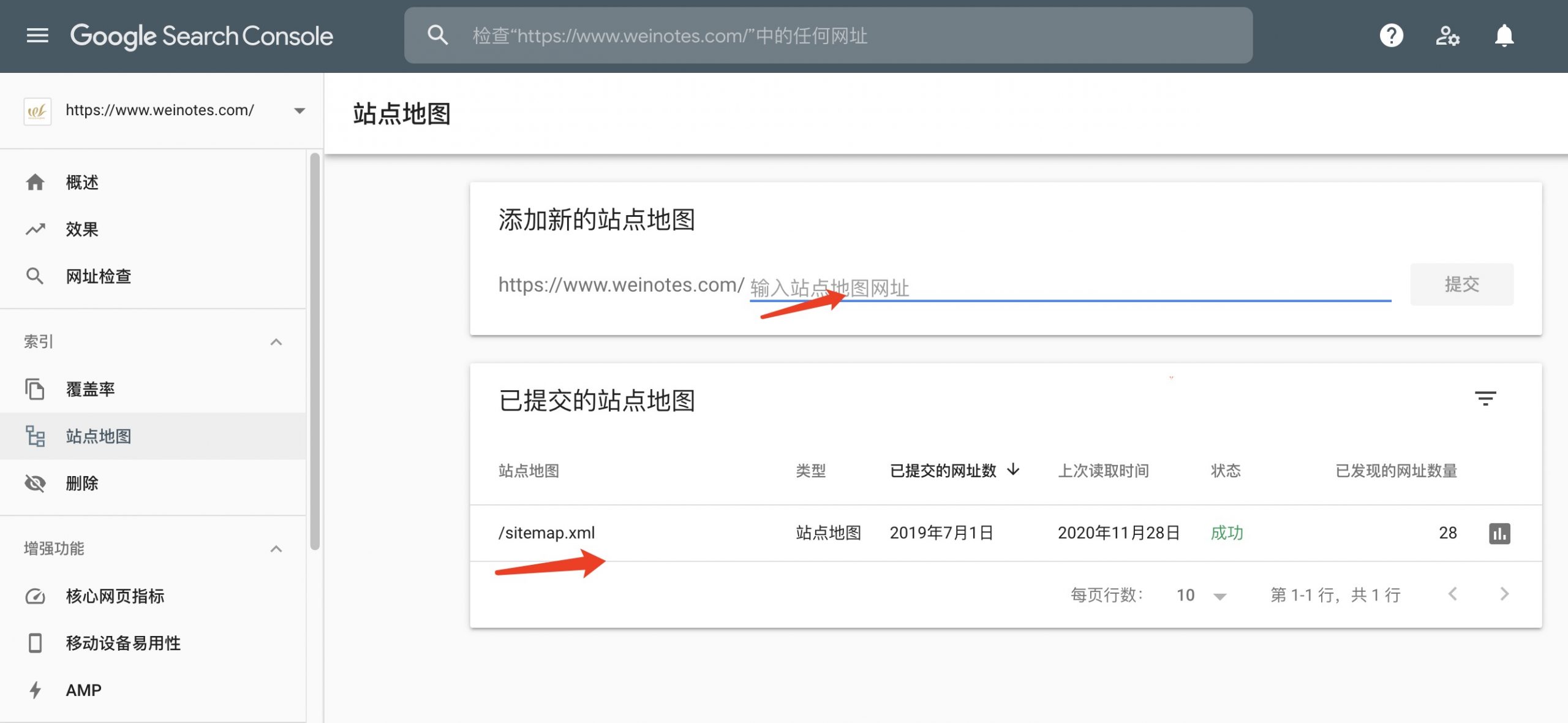The height and width of the screenshot is (723, 1568).
Task: Click the https://www.weinotes.com/ property name
Action: 160,110
